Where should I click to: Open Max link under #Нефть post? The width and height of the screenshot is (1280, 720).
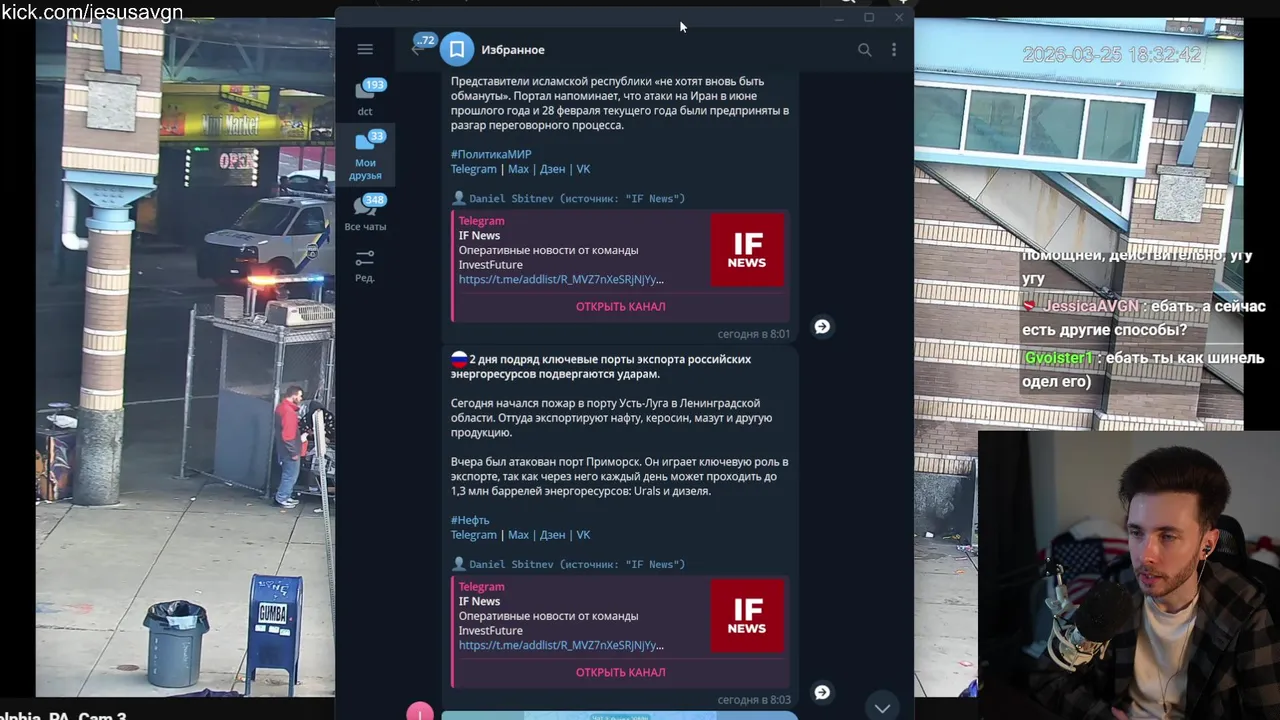[x=518, y=535]
